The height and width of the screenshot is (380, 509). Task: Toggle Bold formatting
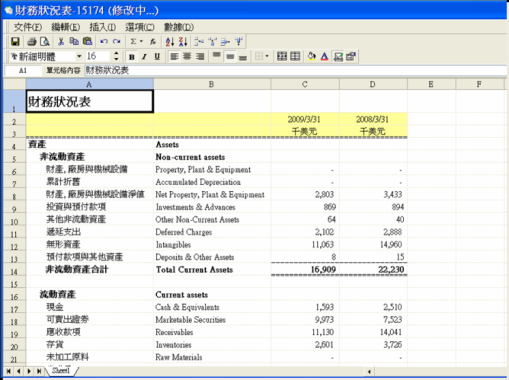[x=132, y=57]
